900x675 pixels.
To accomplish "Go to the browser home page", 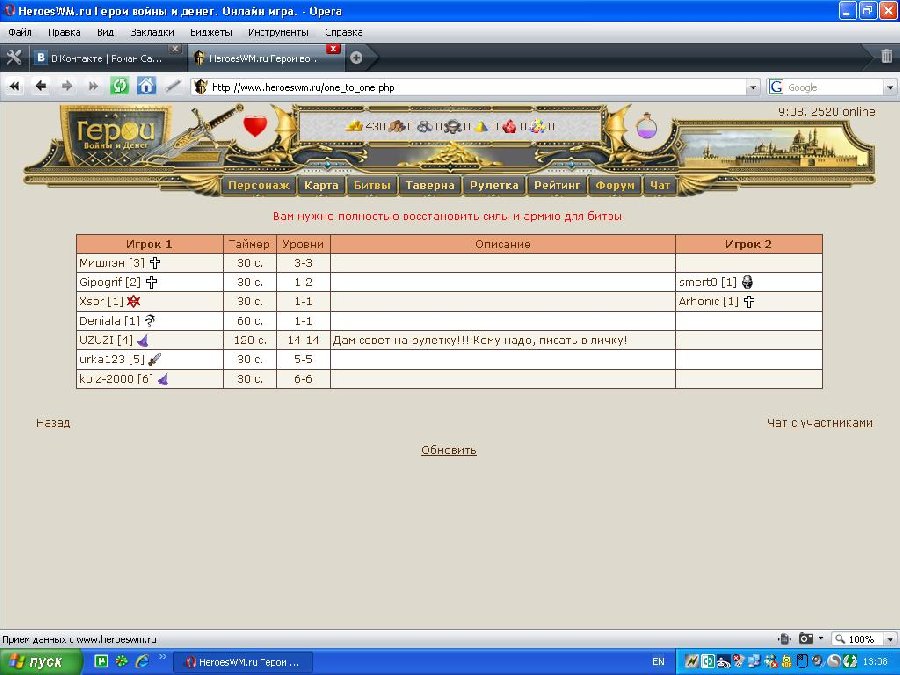I will pos(146,87).
